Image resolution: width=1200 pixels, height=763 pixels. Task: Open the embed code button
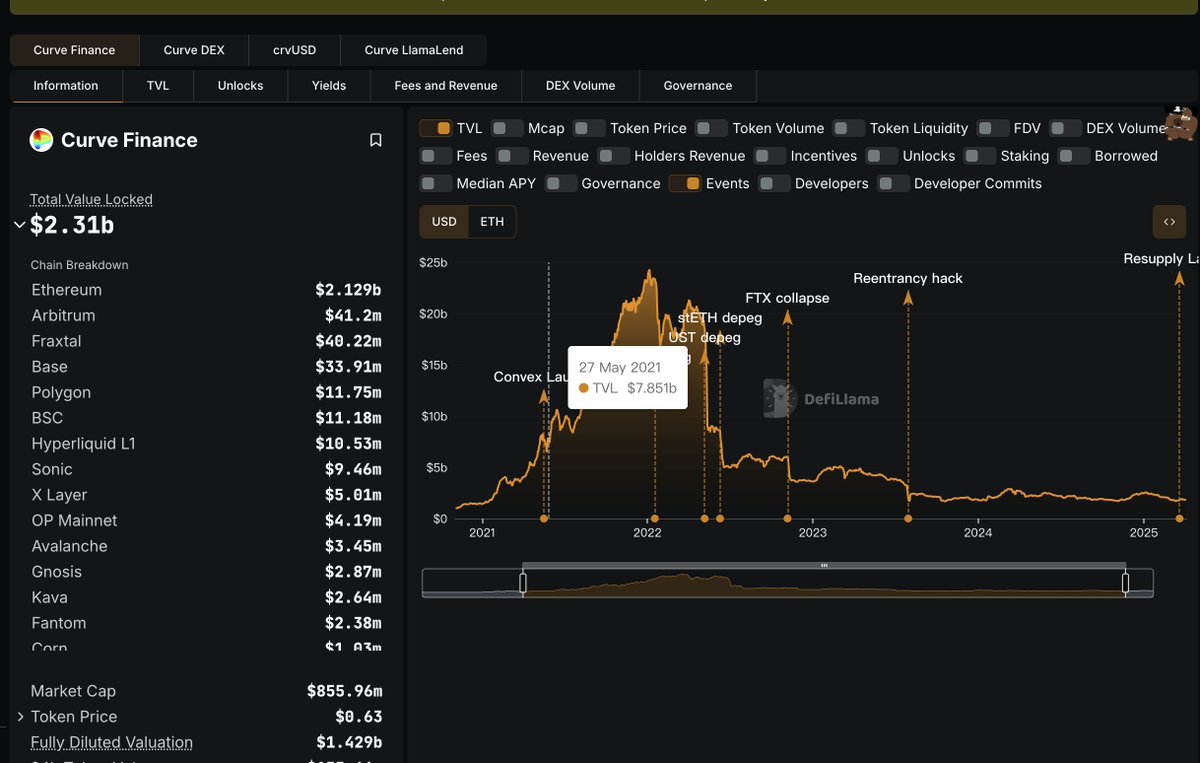point(1169,222)
